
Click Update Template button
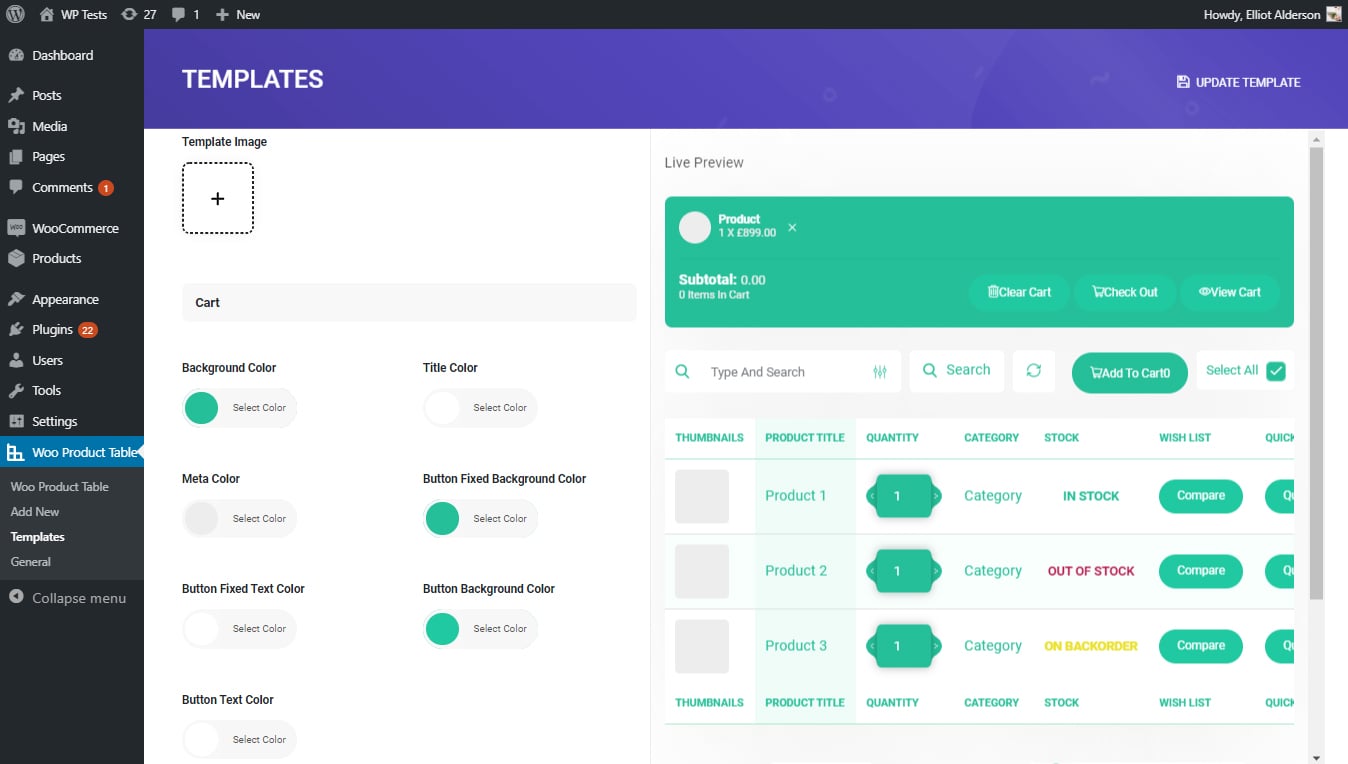click(1238, 82)
